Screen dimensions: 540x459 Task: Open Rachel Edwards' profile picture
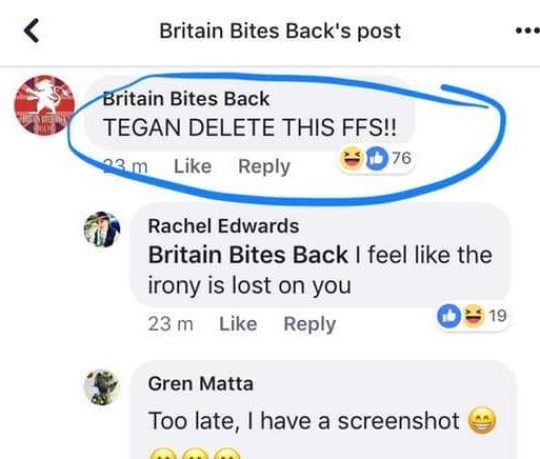[x=102, y=229]
